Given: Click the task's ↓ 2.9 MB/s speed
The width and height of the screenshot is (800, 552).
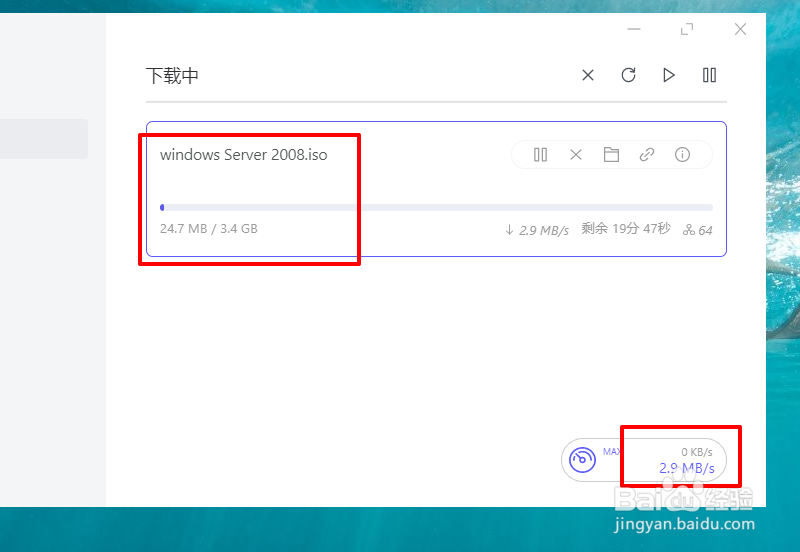Looking at the screenshot, I should tap(537, 230).
